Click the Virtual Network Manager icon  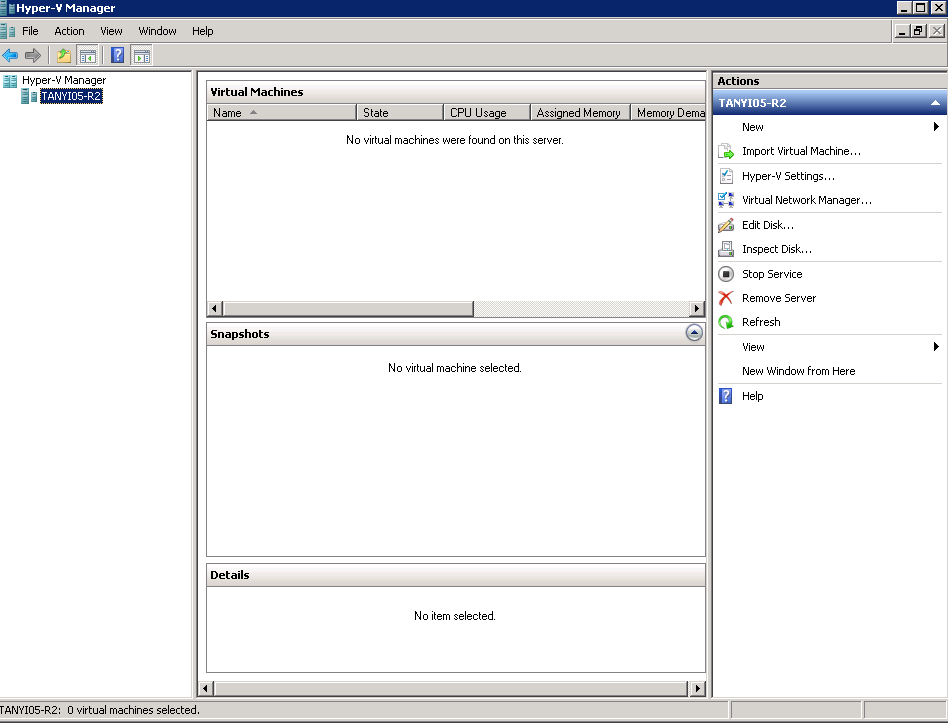(726, 200)
